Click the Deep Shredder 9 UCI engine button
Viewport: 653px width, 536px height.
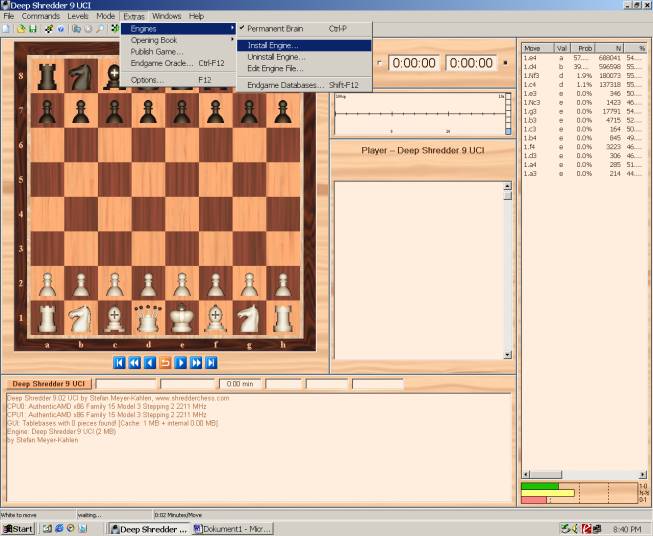pos(49,384)
